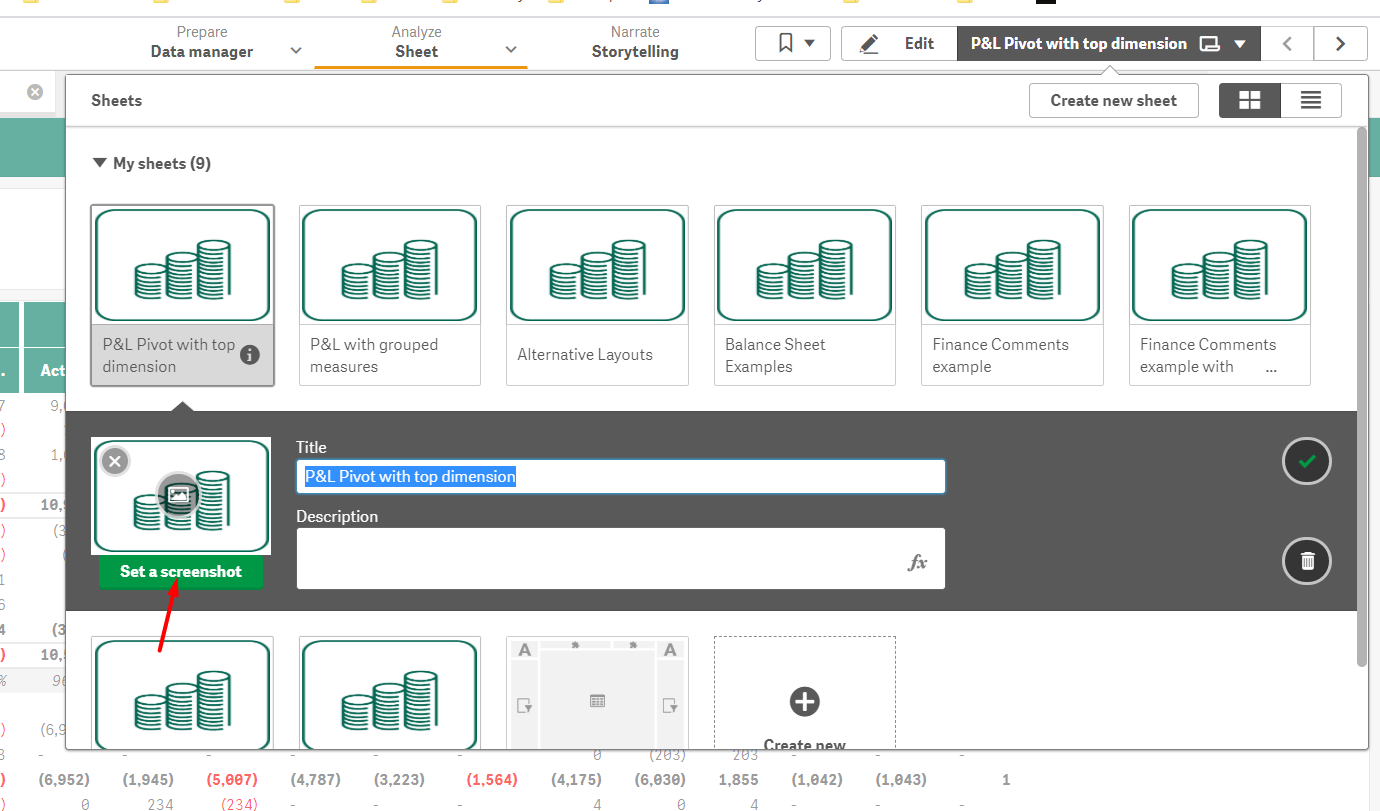Click the X to remove the screenshot
The height and width of the screenshot is (811, 1380).
pyautogui.click(x=115, y=461)
